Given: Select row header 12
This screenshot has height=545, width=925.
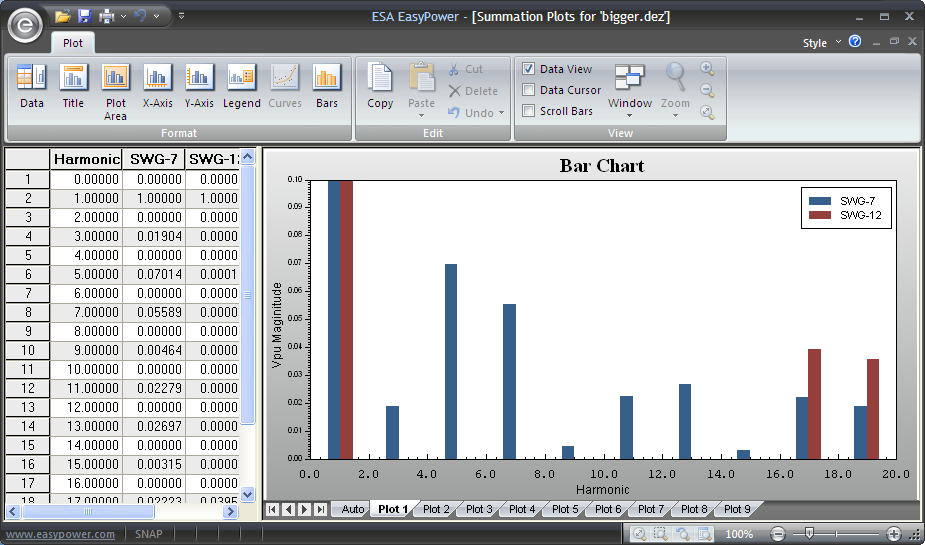Looking at the screenshot, I should [x=28, y=388].
